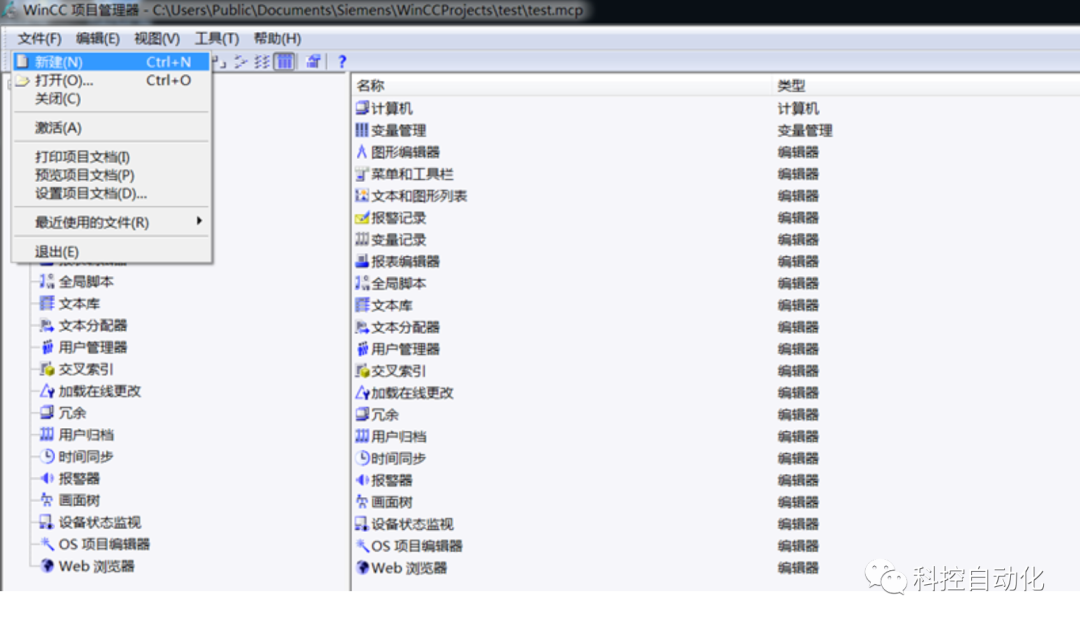
Task: Click the 画面树 icon in the navigation tree
Action: [47, 500]
